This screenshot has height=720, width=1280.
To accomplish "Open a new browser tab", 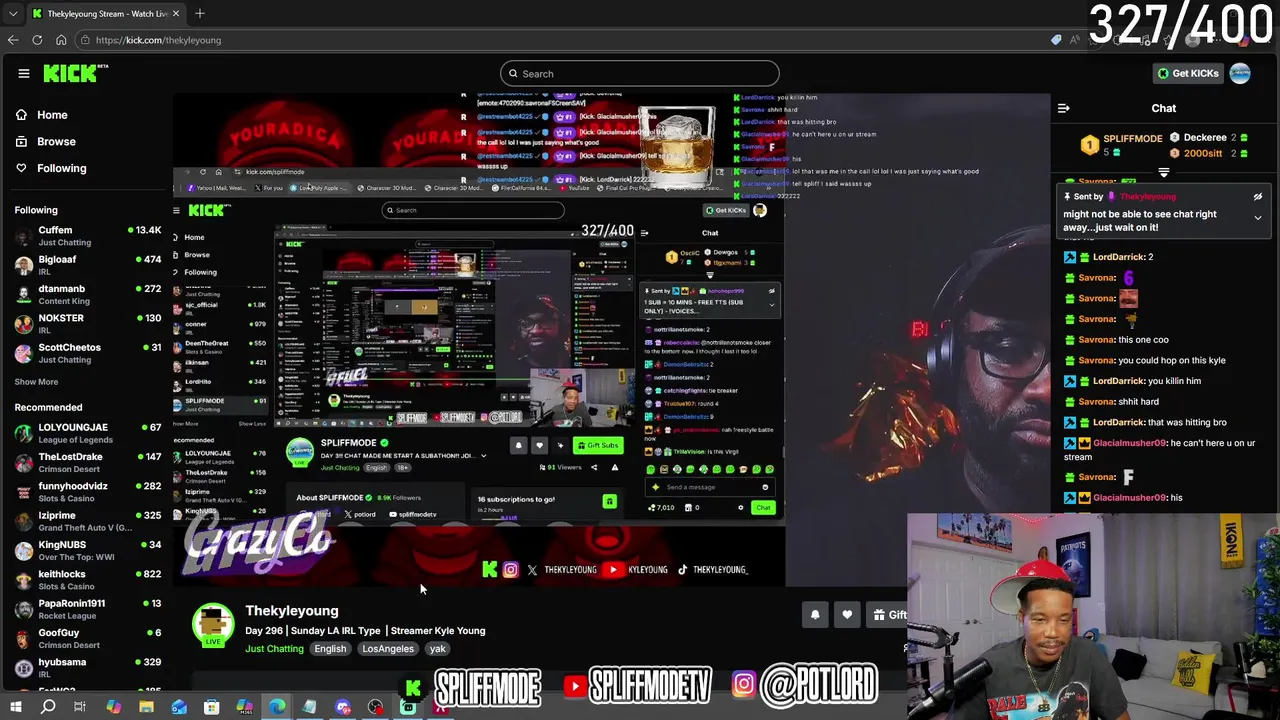I will click(200, 13).
